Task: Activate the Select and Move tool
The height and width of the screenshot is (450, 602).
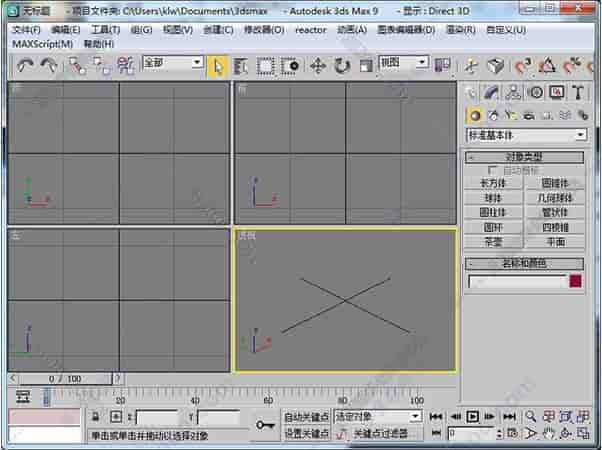Action: (318, 65)
